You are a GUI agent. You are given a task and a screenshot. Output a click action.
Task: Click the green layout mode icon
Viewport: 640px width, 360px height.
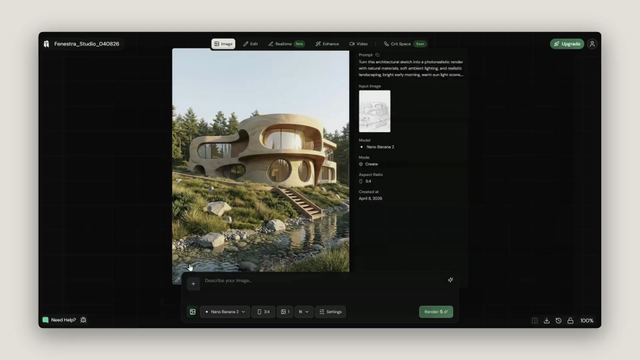point(192,312)
